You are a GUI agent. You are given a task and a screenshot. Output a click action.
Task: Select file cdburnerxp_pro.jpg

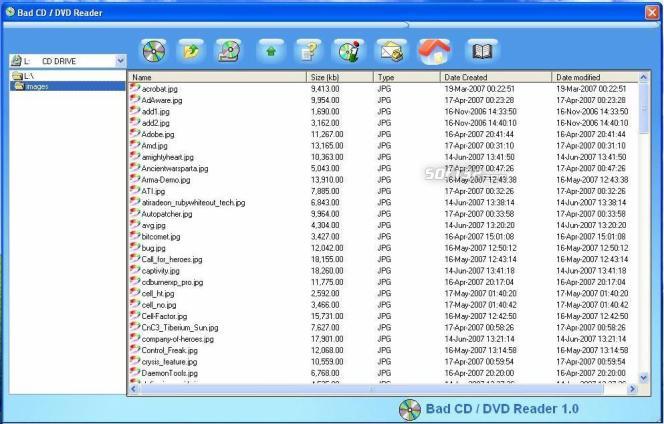(172, 283)
